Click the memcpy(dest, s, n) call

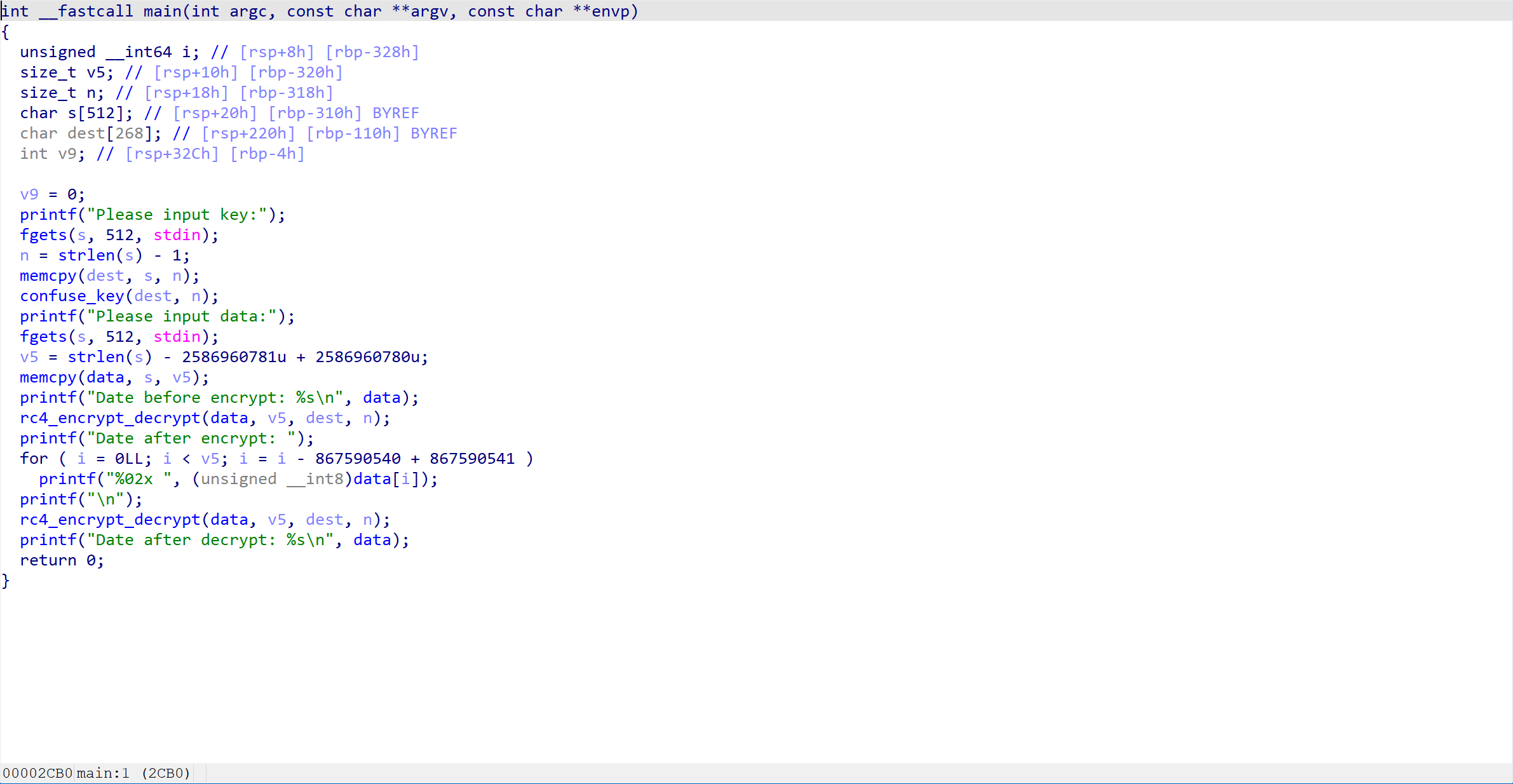[x=110, y=276]
